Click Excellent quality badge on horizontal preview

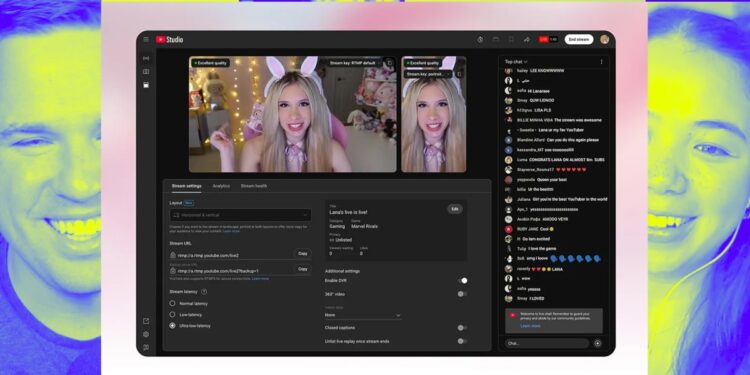click(x=210, y=63)
